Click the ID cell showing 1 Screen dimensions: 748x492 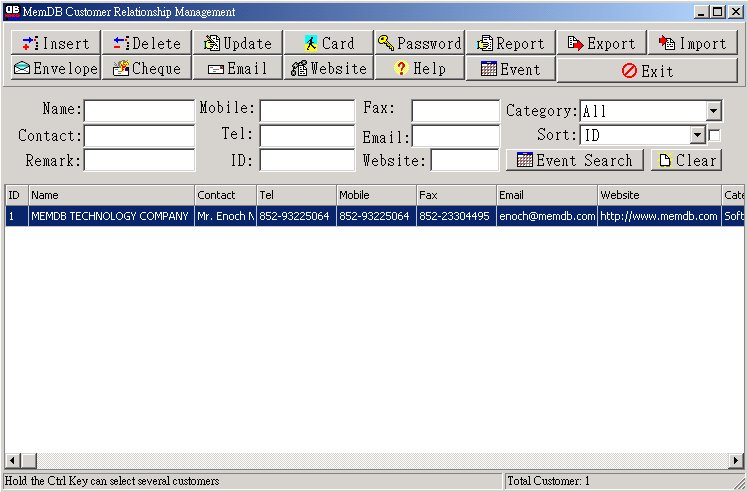(17, 216)
